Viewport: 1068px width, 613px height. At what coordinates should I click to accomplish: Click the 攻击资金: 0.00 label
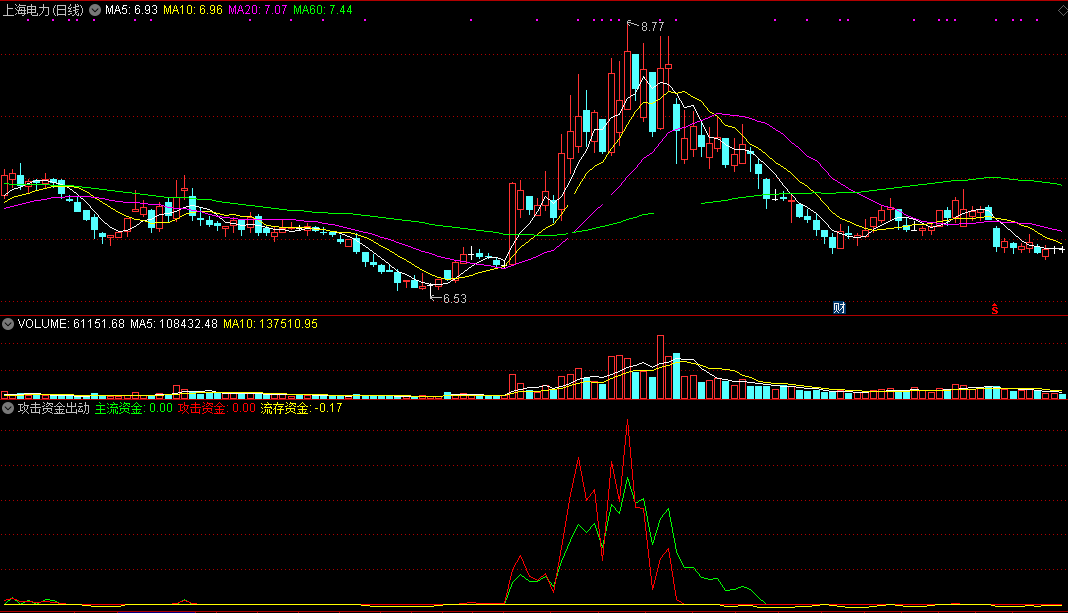[x=217, y=408]
